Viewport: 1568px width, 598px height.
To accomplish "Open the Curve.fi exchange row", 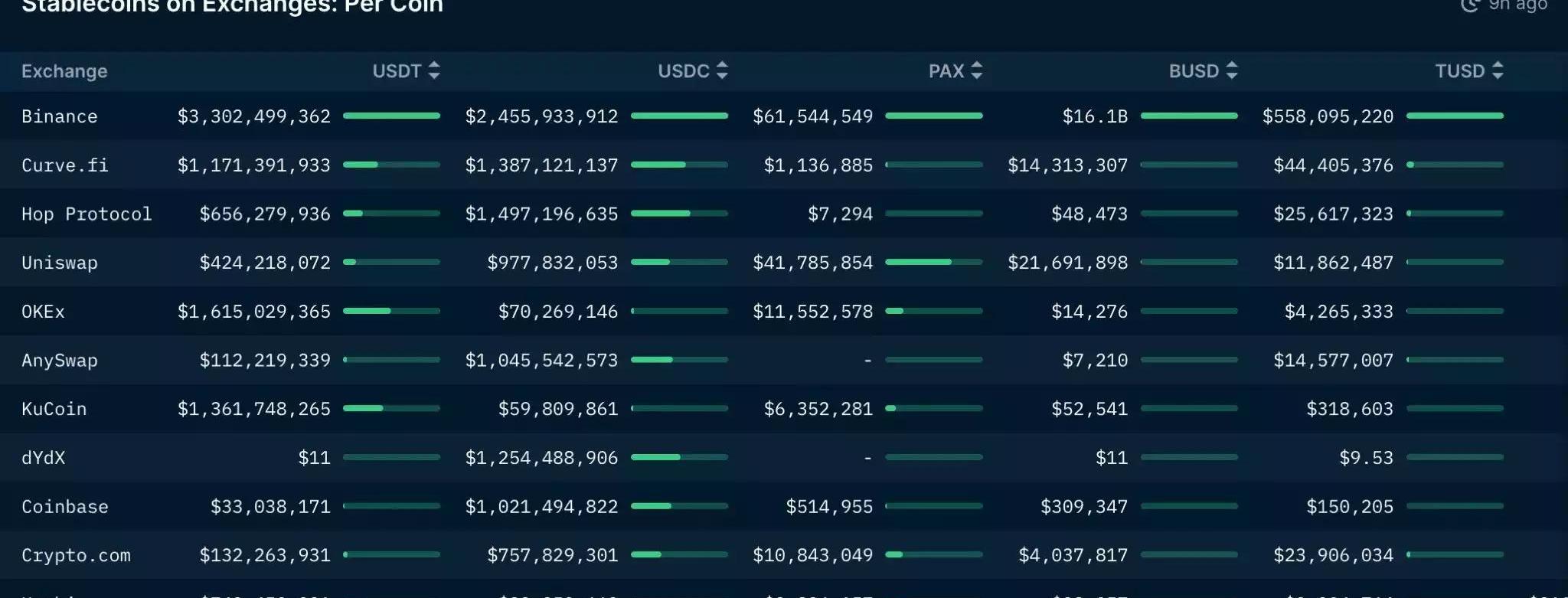I will click(x=65, y=165).
